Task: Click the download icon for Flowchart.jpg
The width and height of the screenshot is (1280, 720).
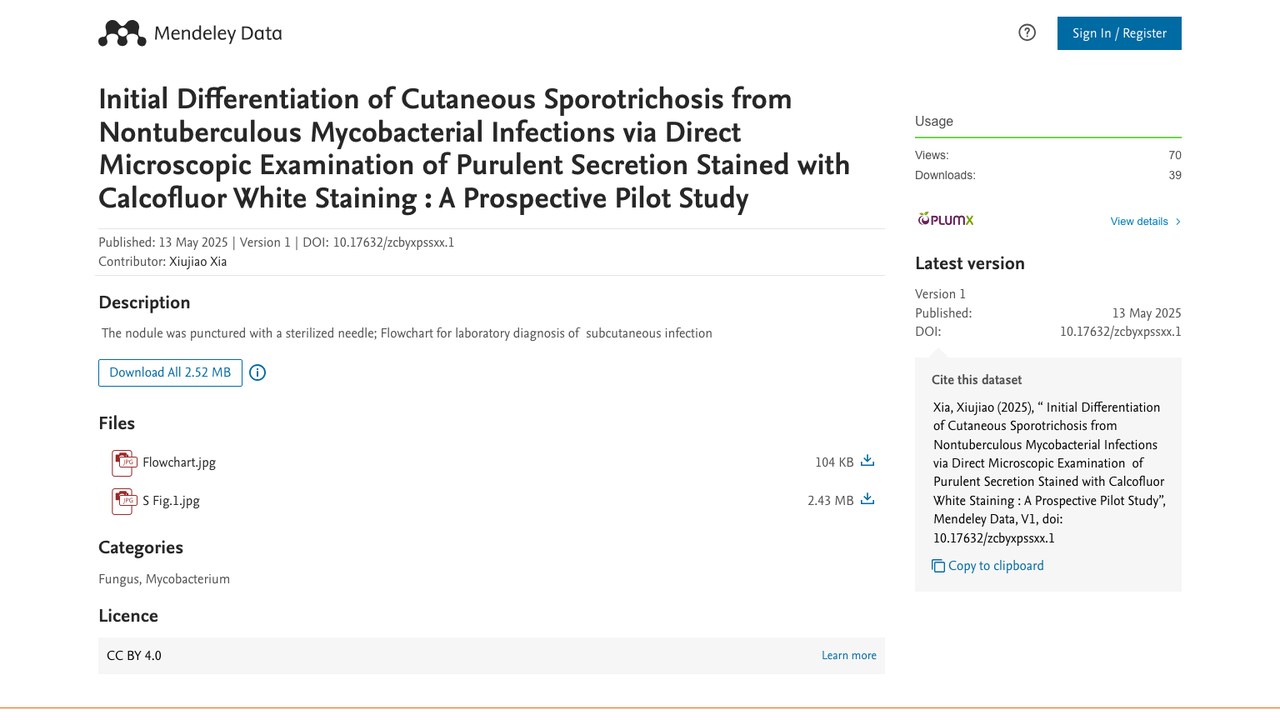Action: click(867, 461)
